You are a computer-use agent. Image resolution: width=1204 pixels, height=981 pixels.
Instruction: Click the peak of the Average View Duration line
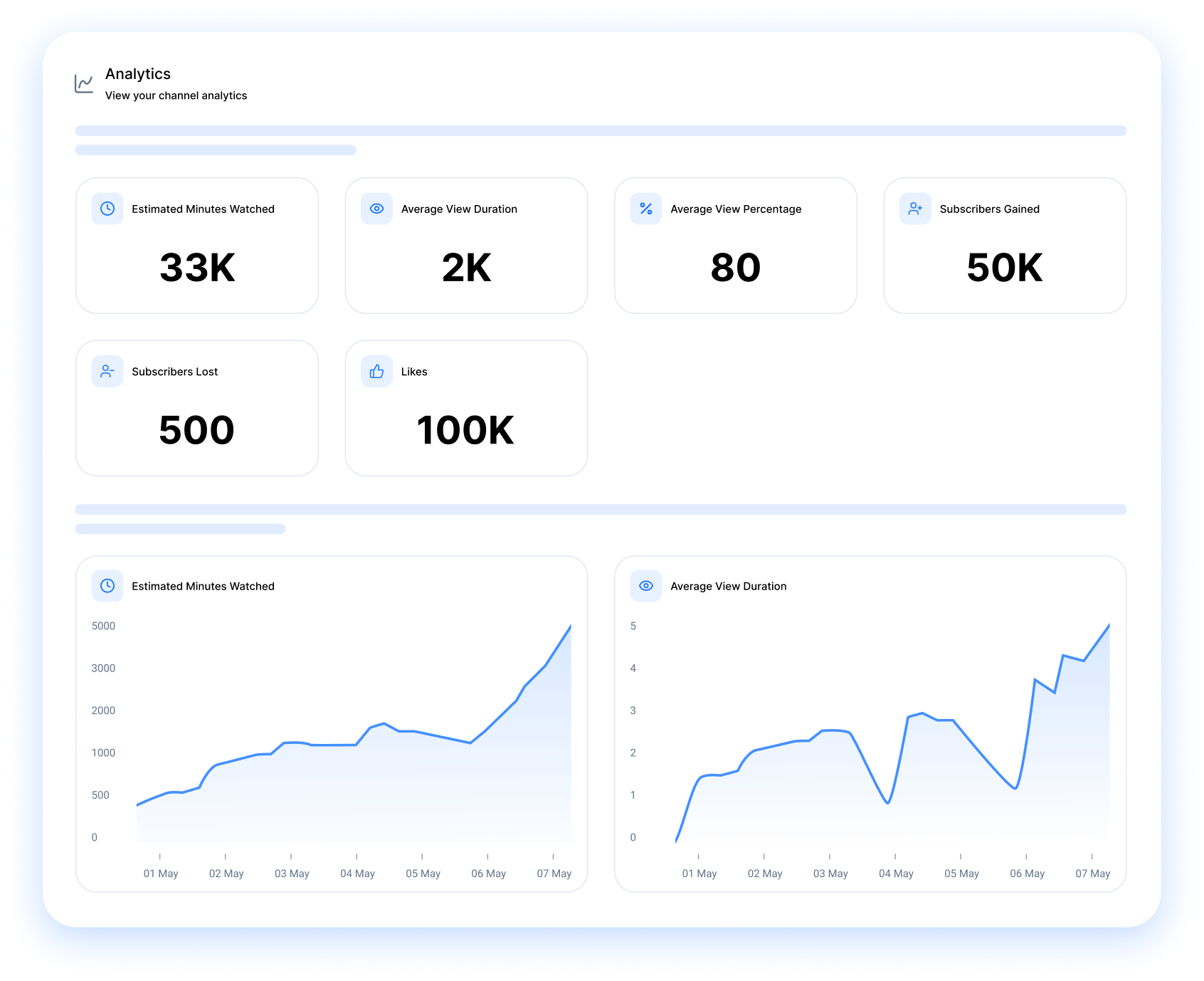point(1109,626)
